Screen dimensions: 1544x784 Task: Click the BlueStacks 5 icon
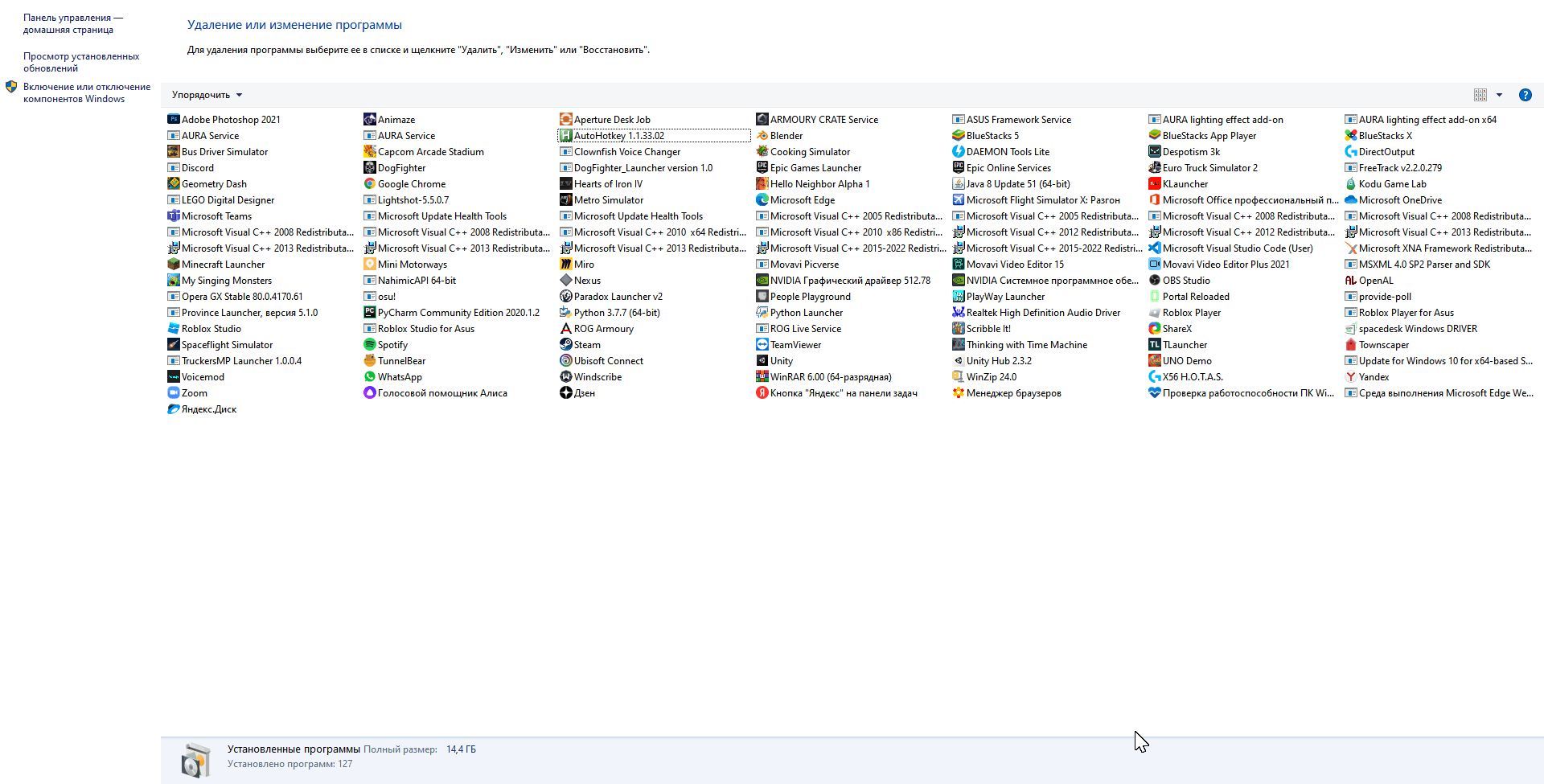(x=958, y=135)
